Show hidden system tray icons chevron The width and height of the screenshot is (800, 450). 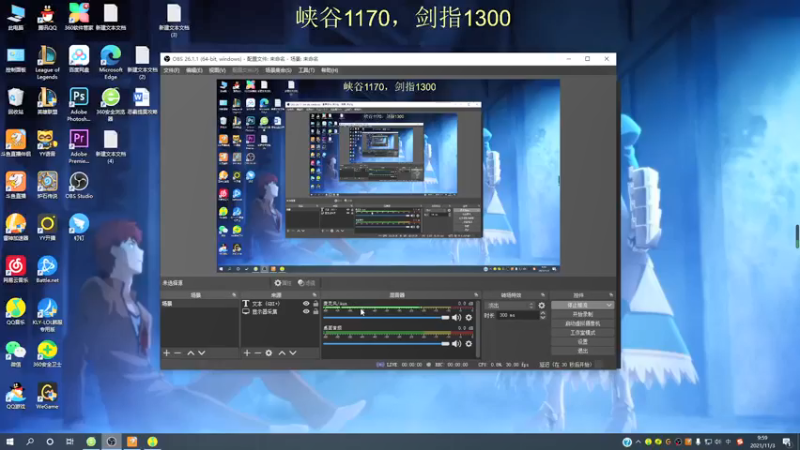point(638,442)
